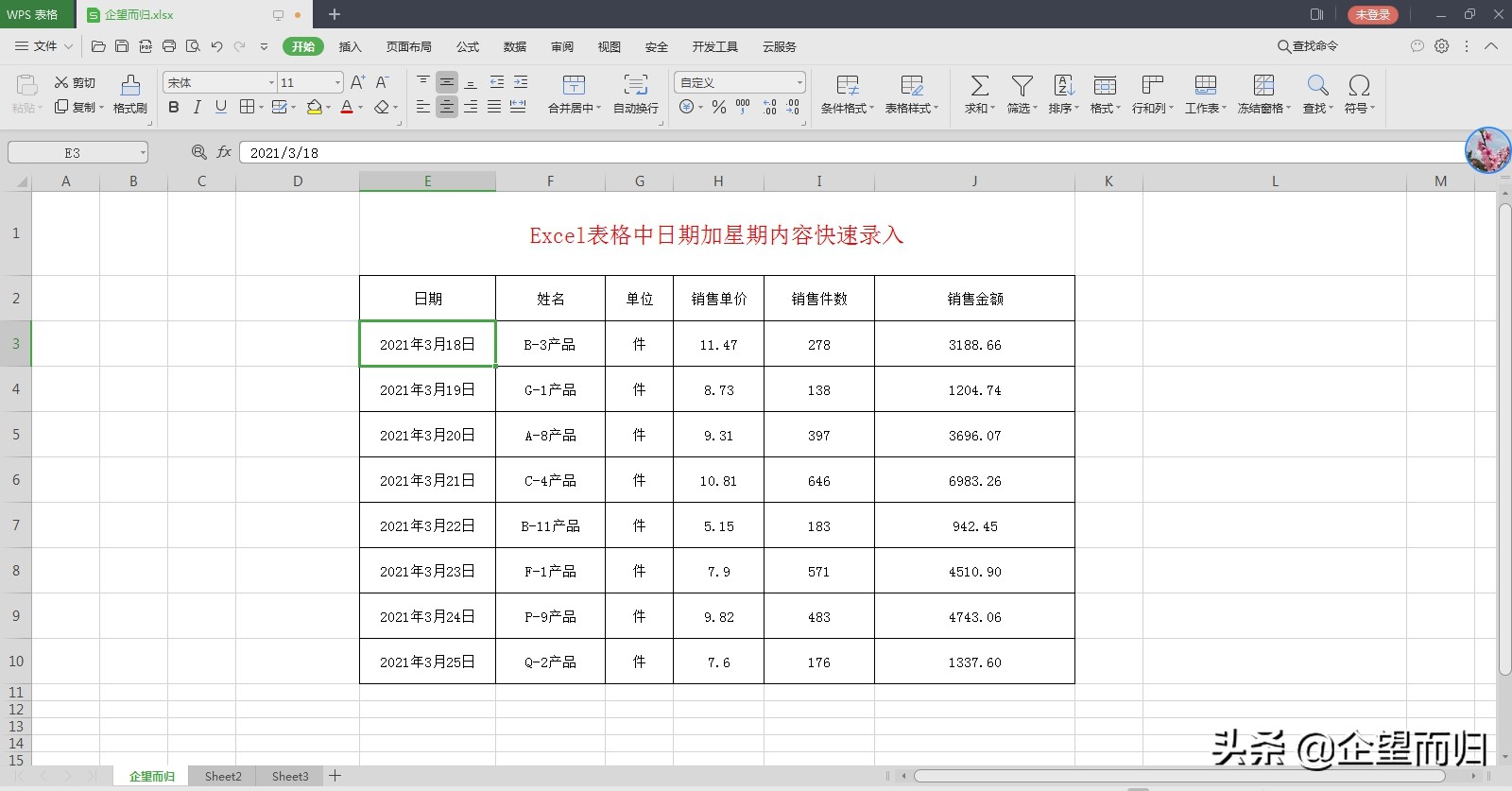
Task: Expand the Table Style (表格样式) dropdown
Action: point(936,109)
